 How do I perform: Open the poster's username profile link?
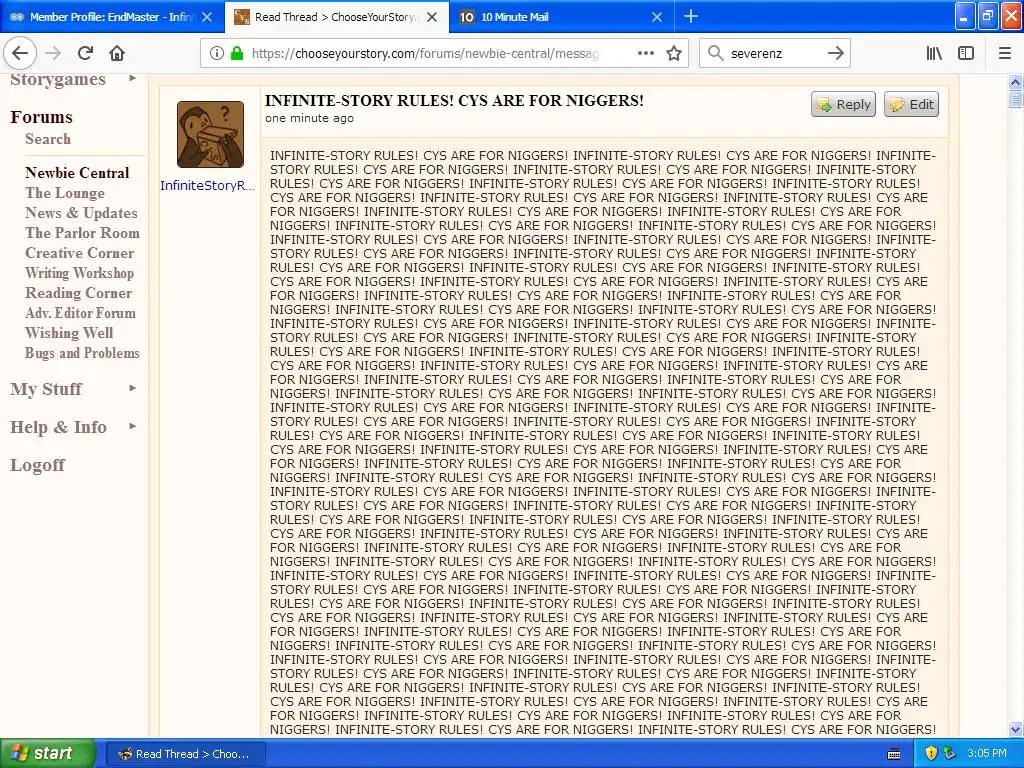click(x=208, y=185)
